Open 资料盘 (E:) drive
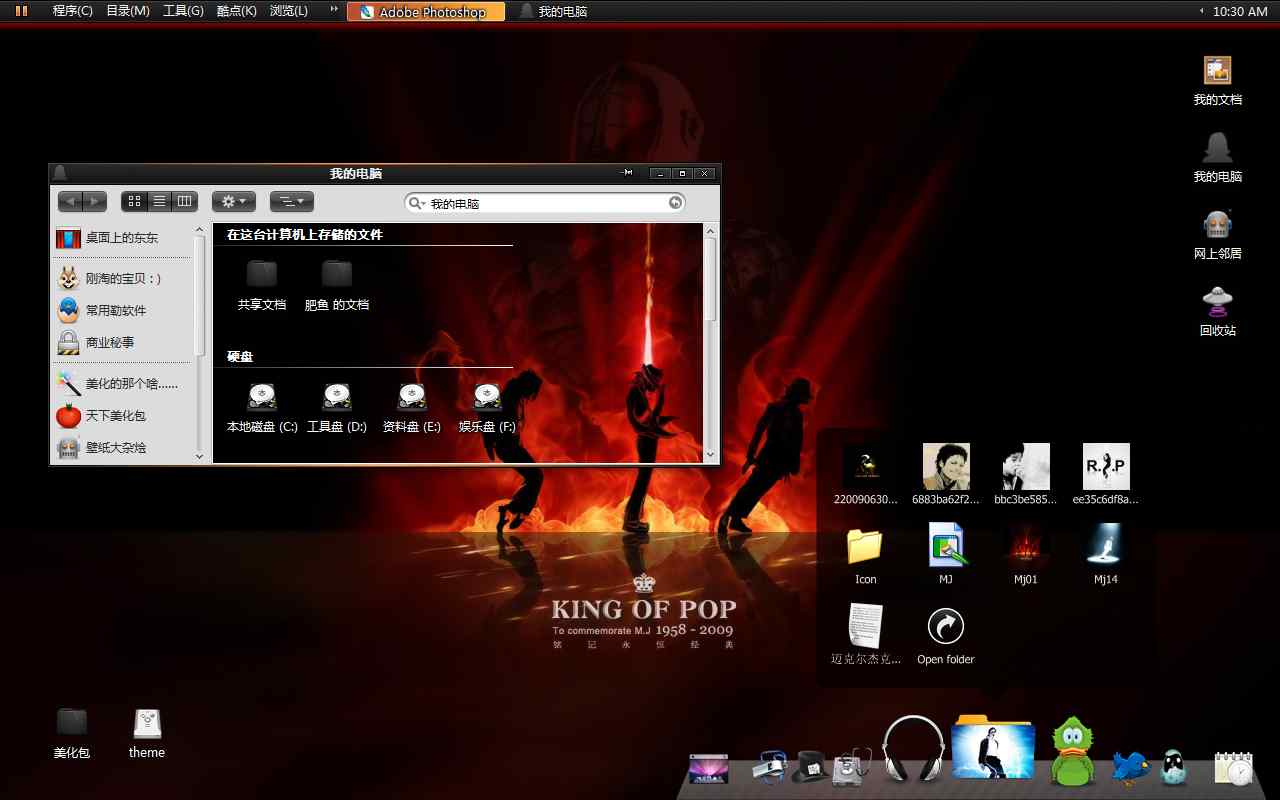 click(412, 408)
